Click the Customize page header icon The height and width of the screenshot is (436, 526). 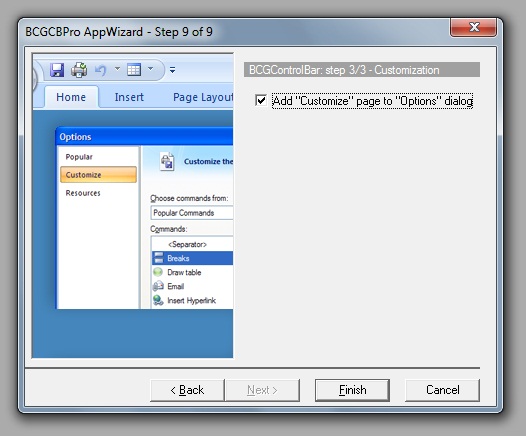click(167, 162)
